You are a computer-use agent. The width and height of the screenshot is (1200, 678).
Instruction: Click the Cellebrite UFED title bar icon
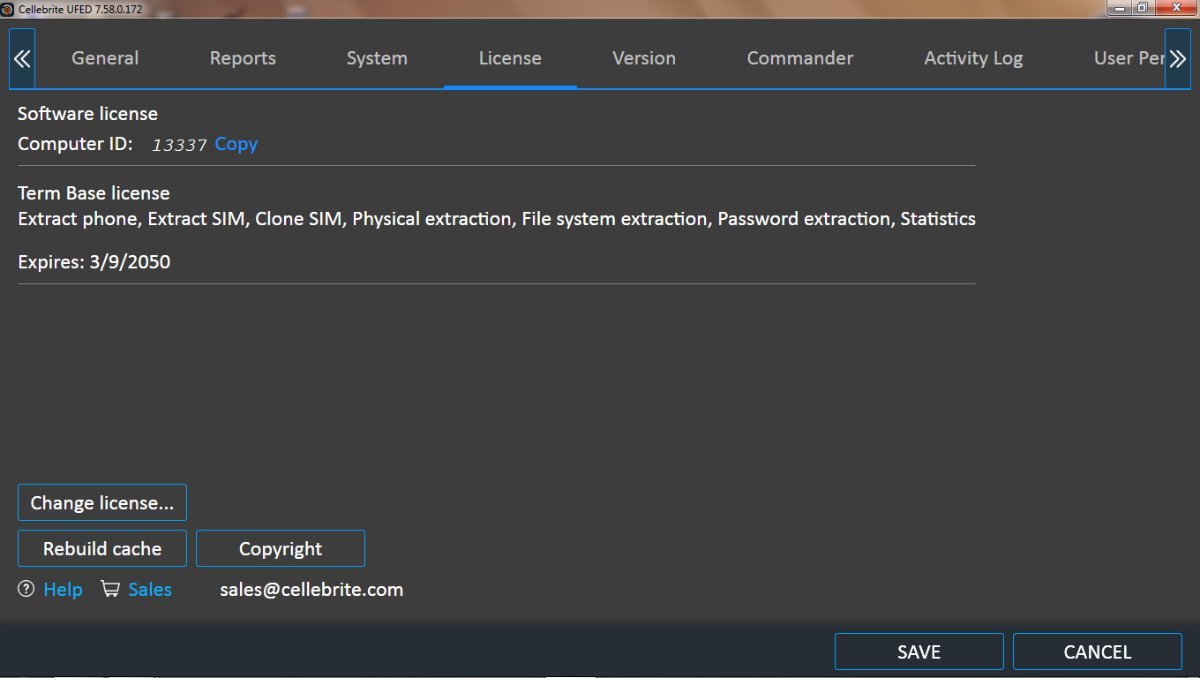coord(7,8)
